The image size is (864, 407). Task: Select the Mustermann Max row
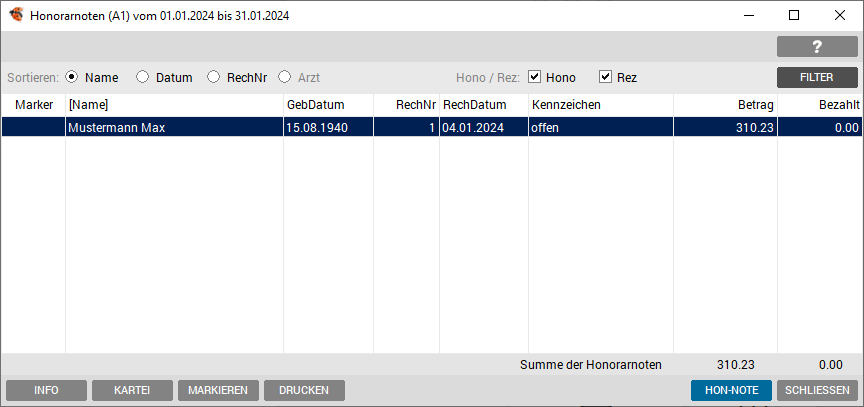click(431, 128)
